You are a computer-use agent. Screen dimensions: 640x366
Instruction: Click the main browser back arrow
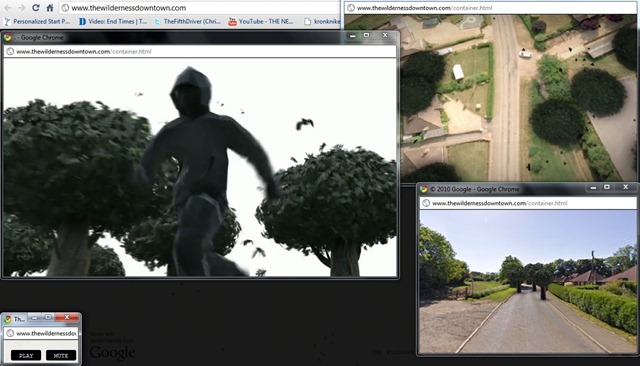(8, 8)
